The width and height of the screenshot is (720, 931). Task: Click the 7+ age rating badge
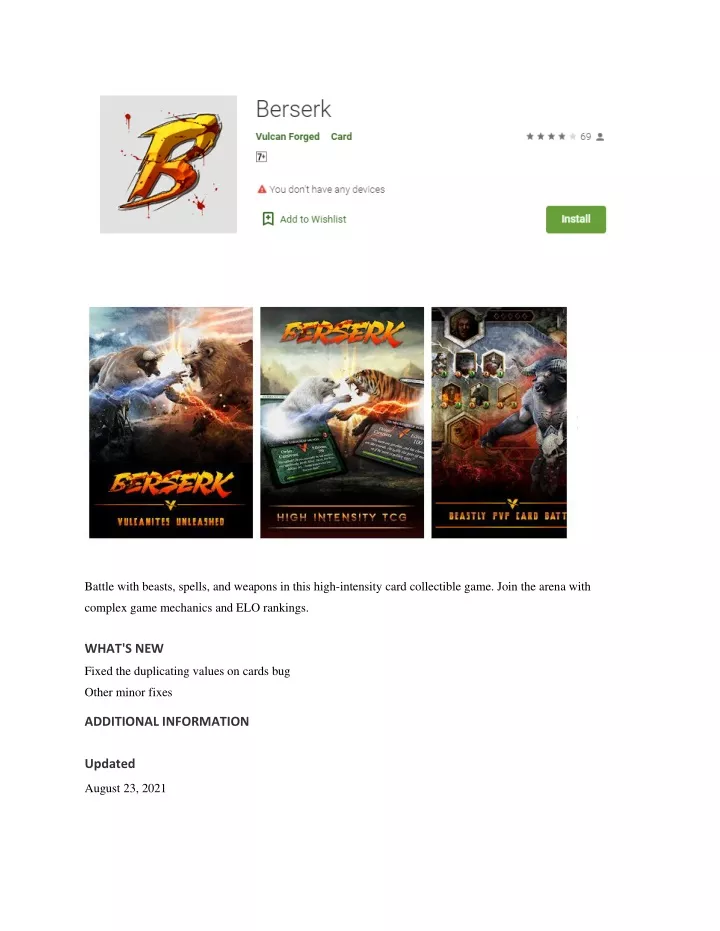point(261,157)
